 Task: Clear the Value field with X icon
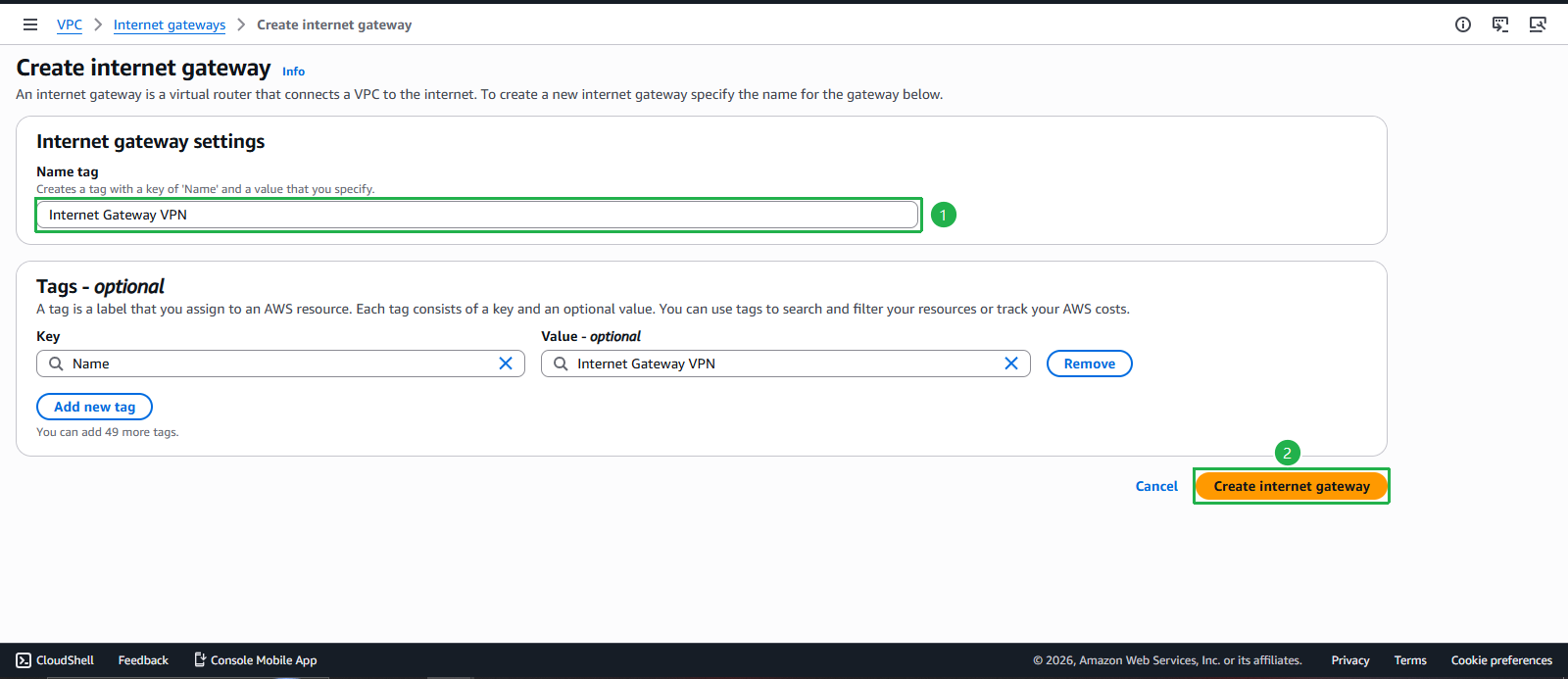click(x=1011, y=364)
